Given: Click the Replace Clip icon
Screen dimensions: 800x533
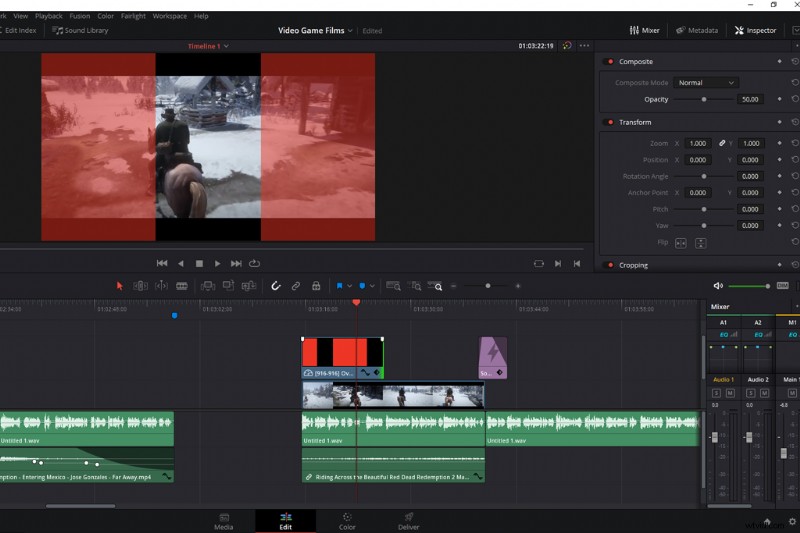Looking at the screenshot, I should [x=248, y=286].
